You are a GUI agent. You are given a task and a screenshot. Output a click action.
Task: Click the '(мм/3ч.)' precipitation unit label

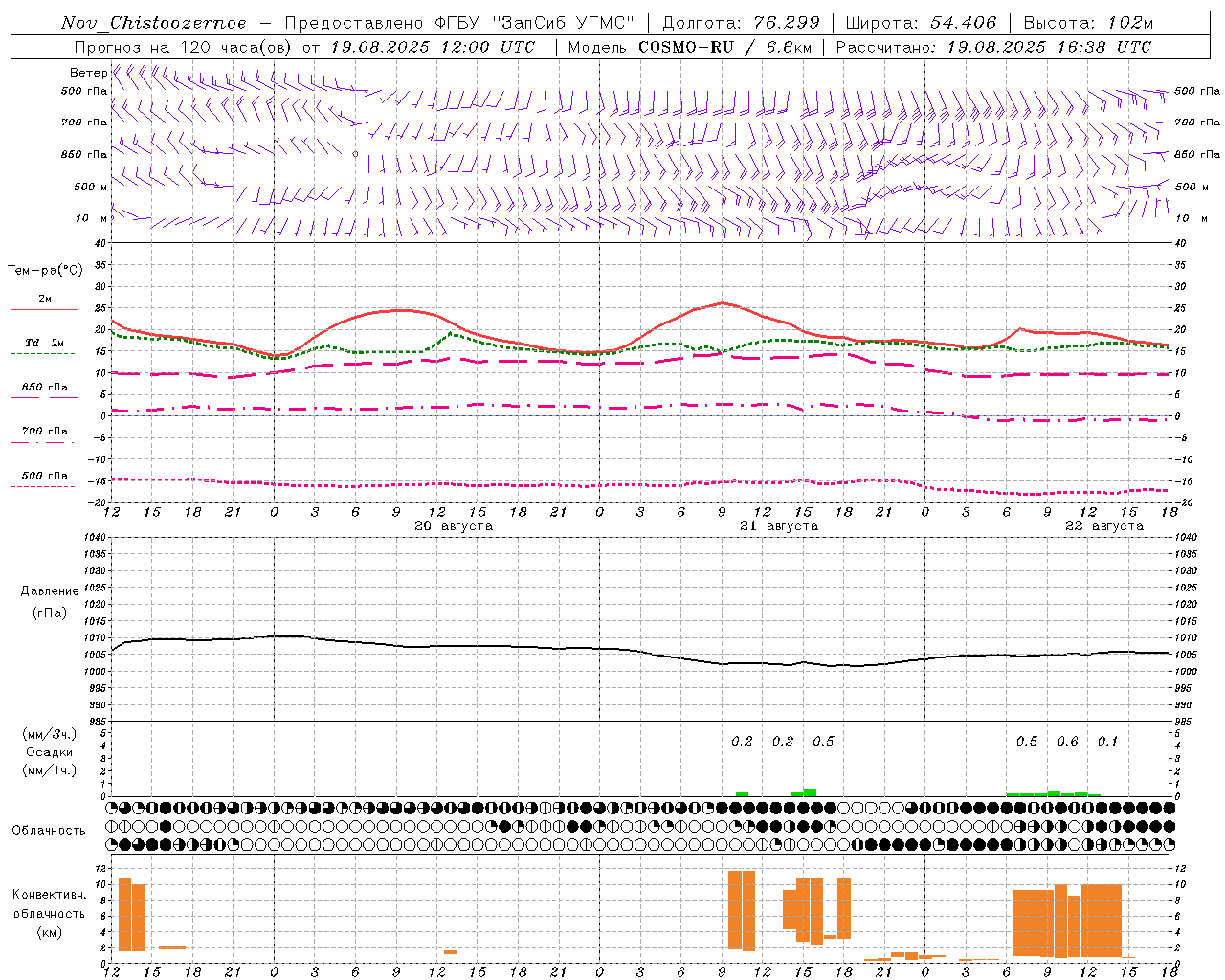click(50, 735)
